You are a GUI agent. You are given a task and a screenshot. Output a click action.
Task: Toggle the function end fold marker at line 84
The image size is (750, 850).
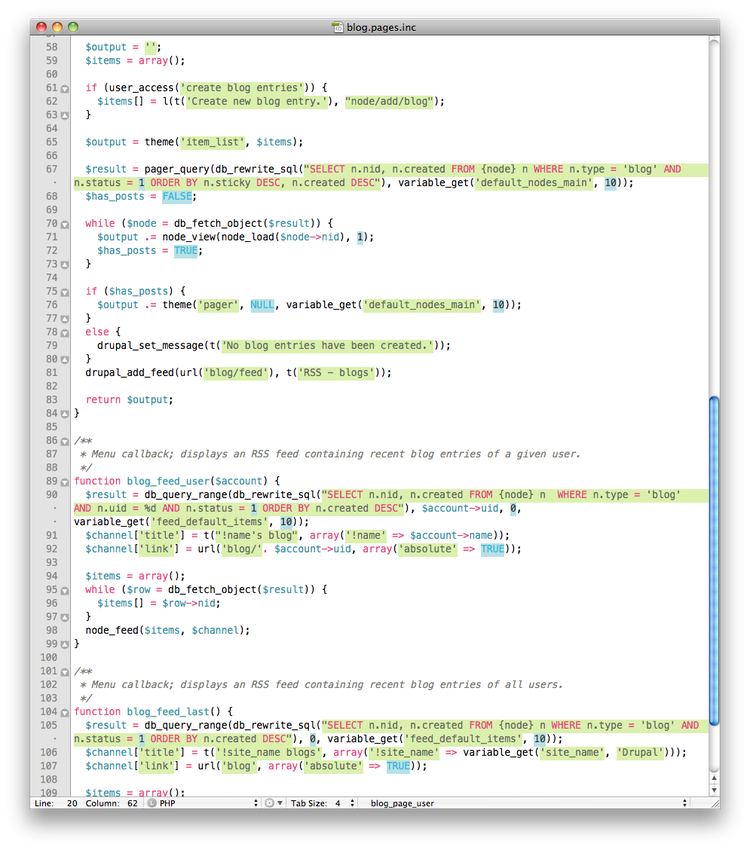click(x=64, y=414)
